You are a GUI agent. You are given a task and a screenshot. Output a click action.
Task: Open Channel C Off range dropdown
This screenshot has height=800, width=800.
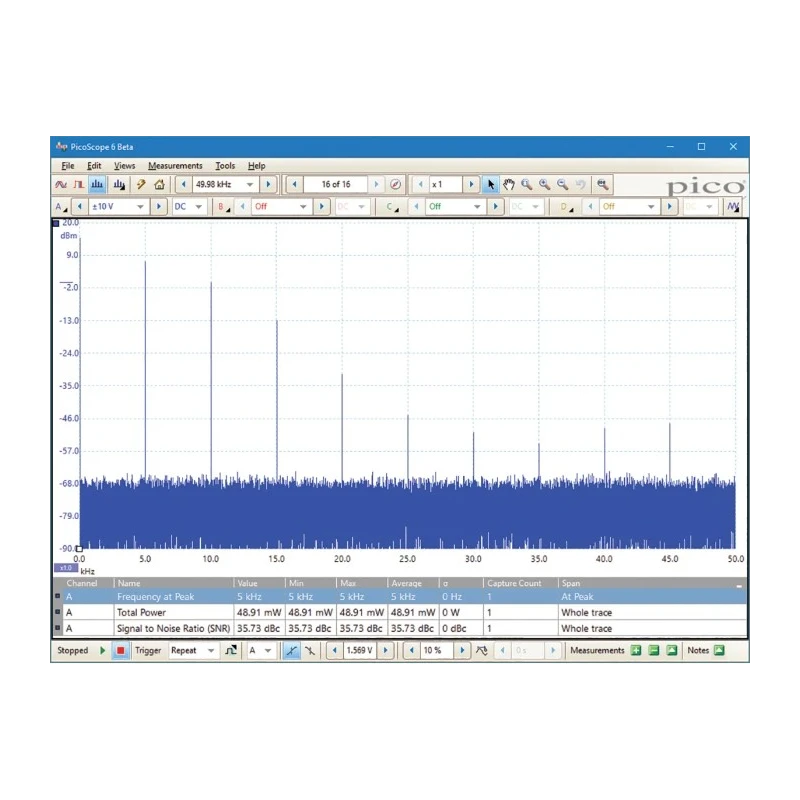[x=477, y=207]
